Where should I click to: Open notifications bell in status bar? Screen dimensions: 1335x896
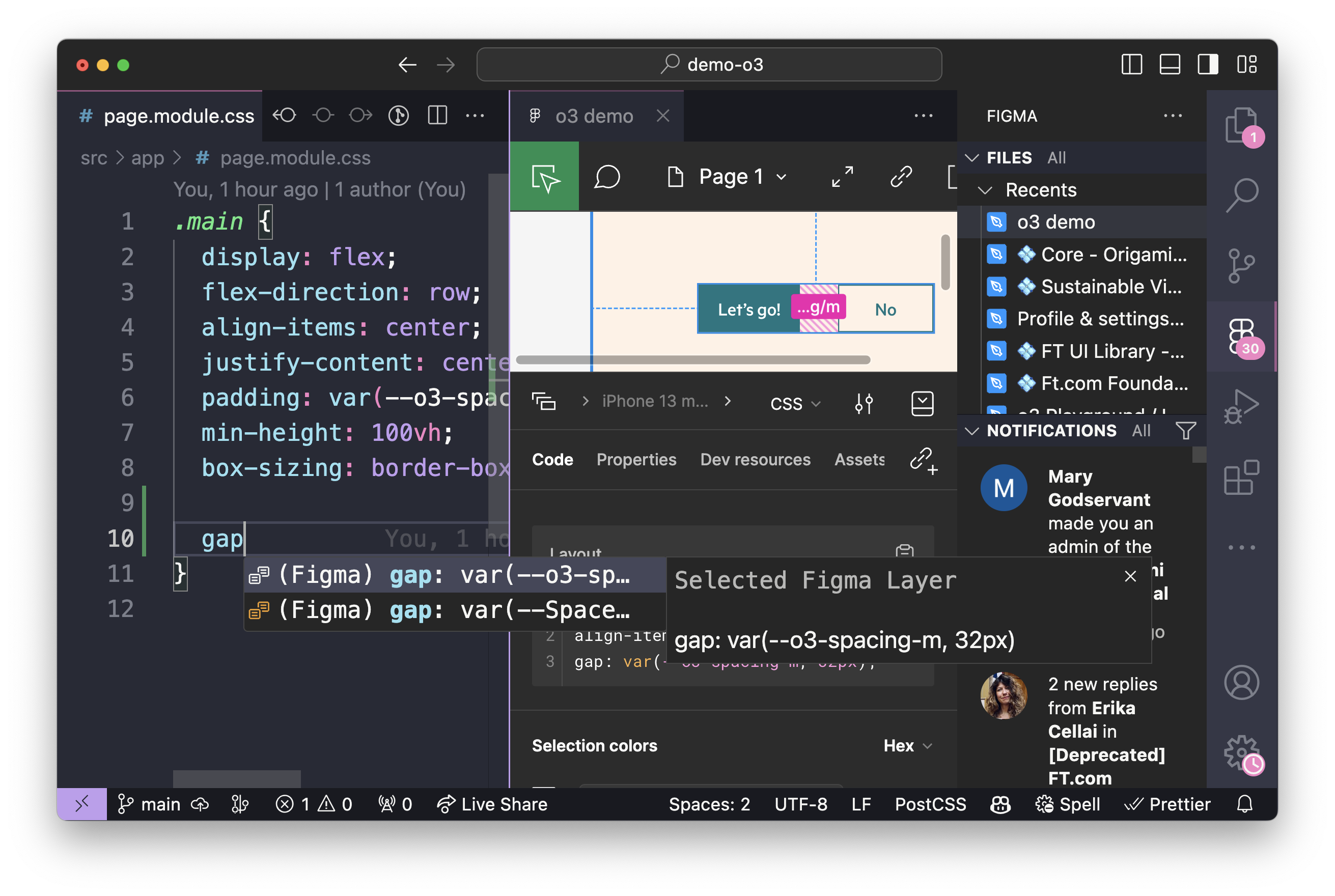[x=1244, y=804]
